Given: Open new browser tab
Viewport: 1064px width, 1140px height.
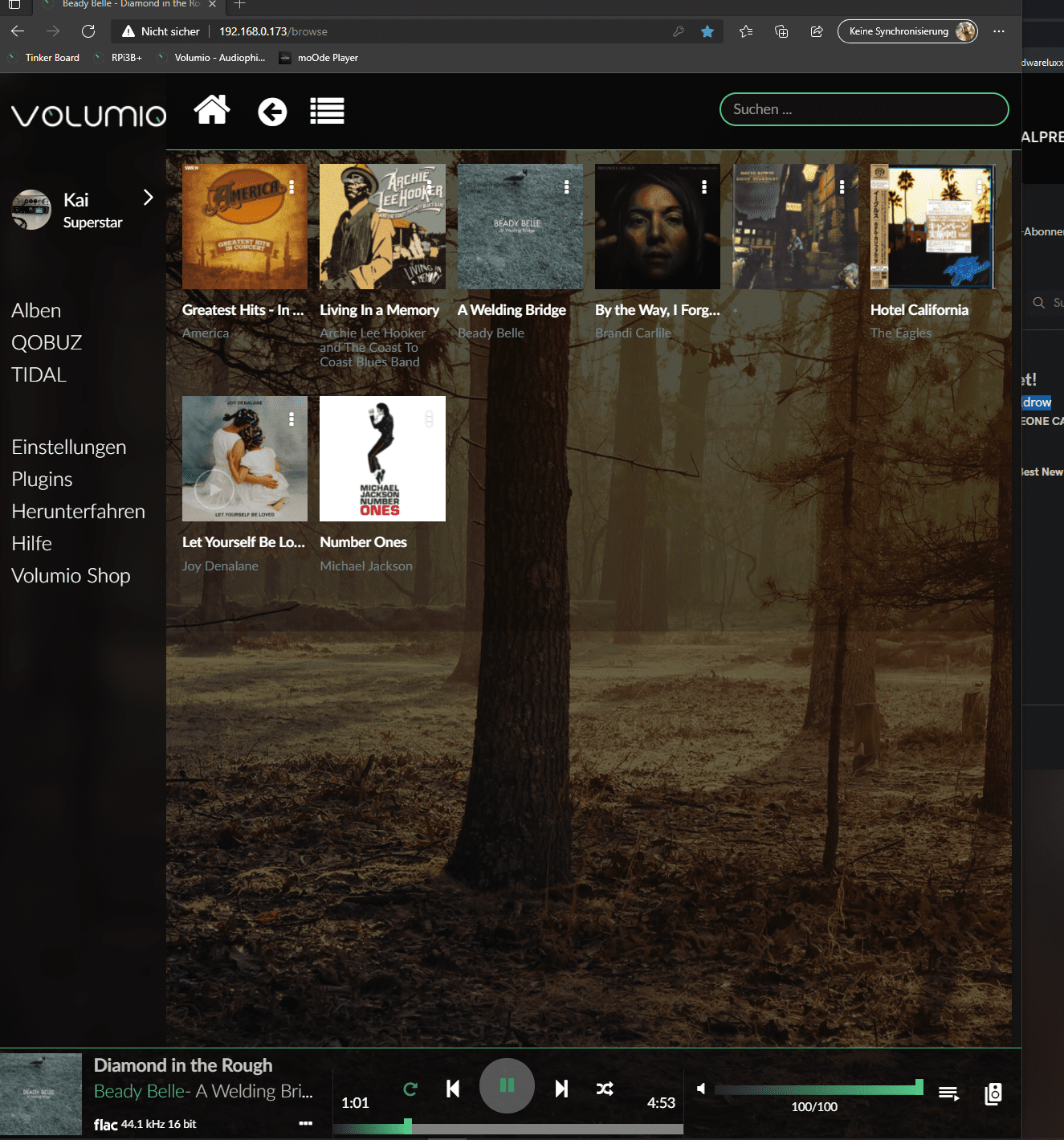Looking at the screenshot, I should [239, 4].
